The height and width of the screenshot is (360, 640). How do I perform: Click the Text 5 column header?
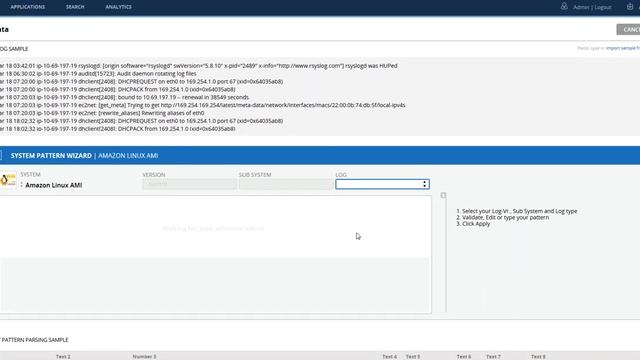click(413, 357)
